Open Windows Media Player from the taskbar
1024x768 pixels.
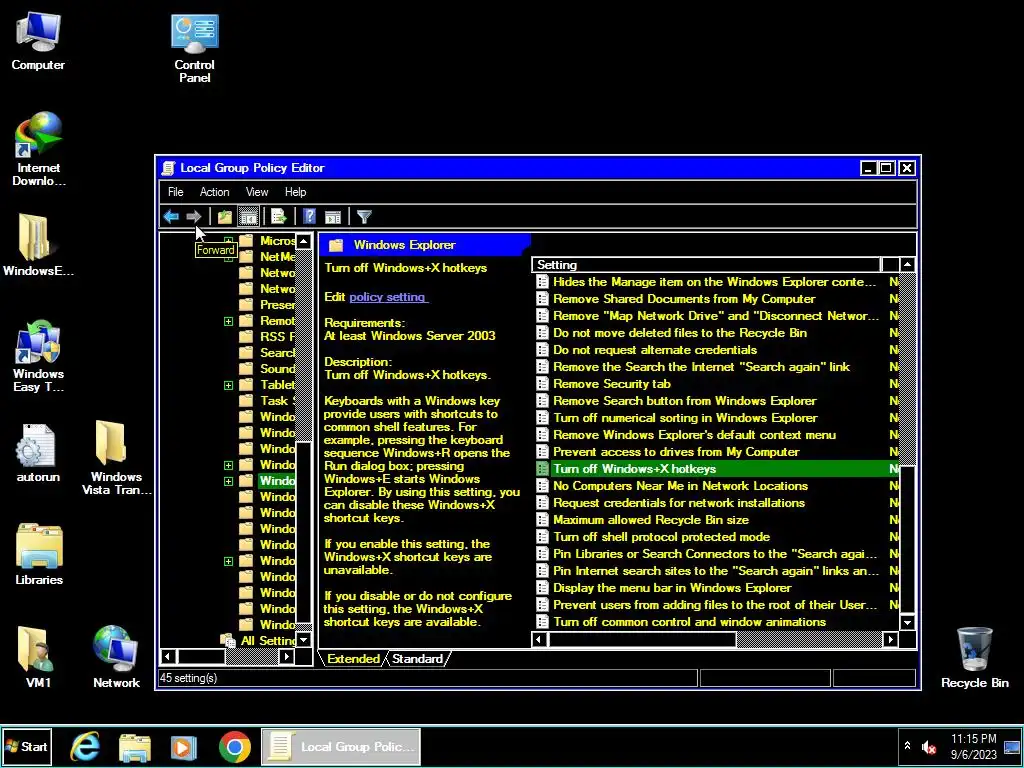(x=184, y=747)
